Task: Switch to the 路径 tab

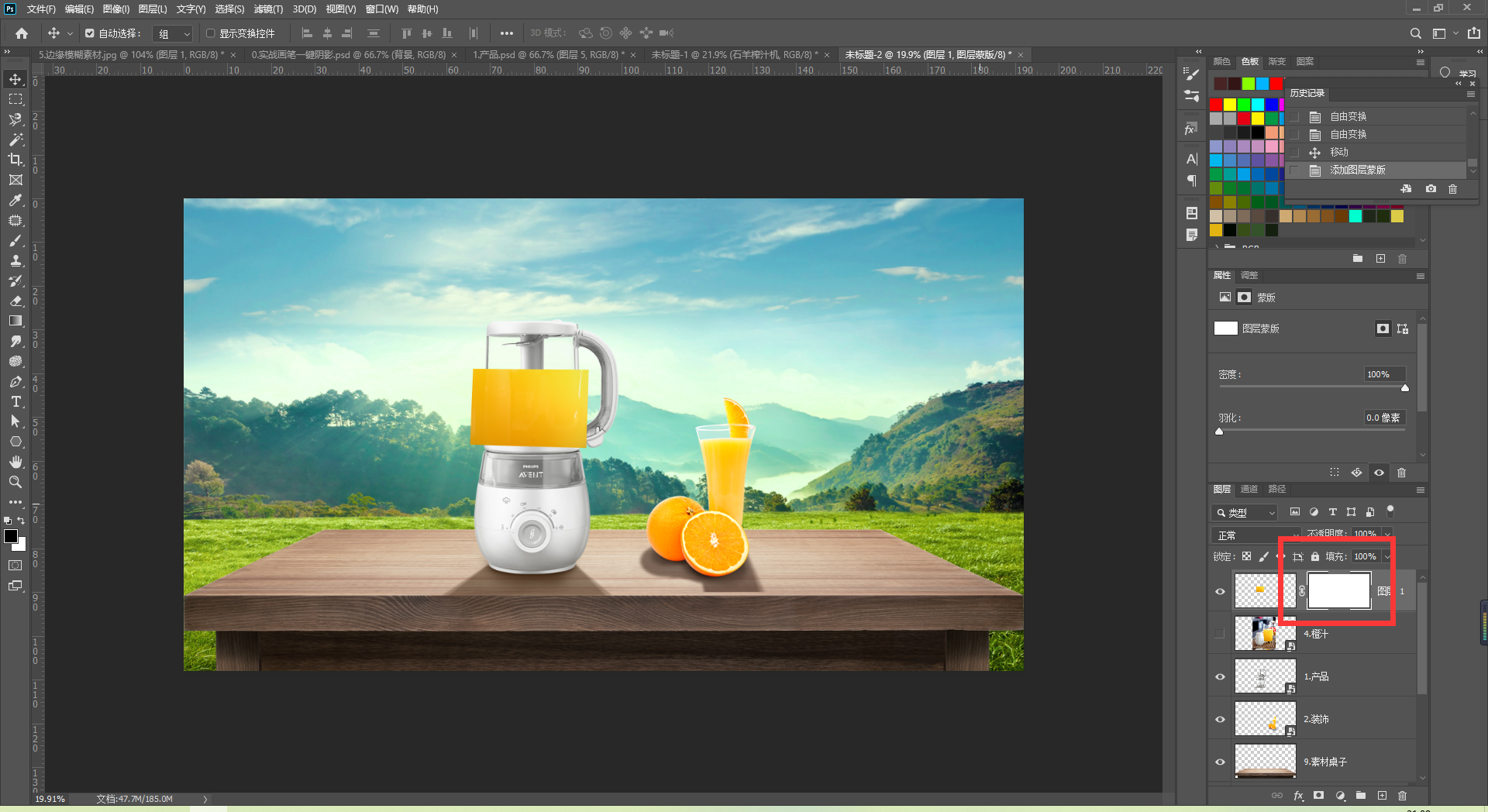Action: 1276,489
